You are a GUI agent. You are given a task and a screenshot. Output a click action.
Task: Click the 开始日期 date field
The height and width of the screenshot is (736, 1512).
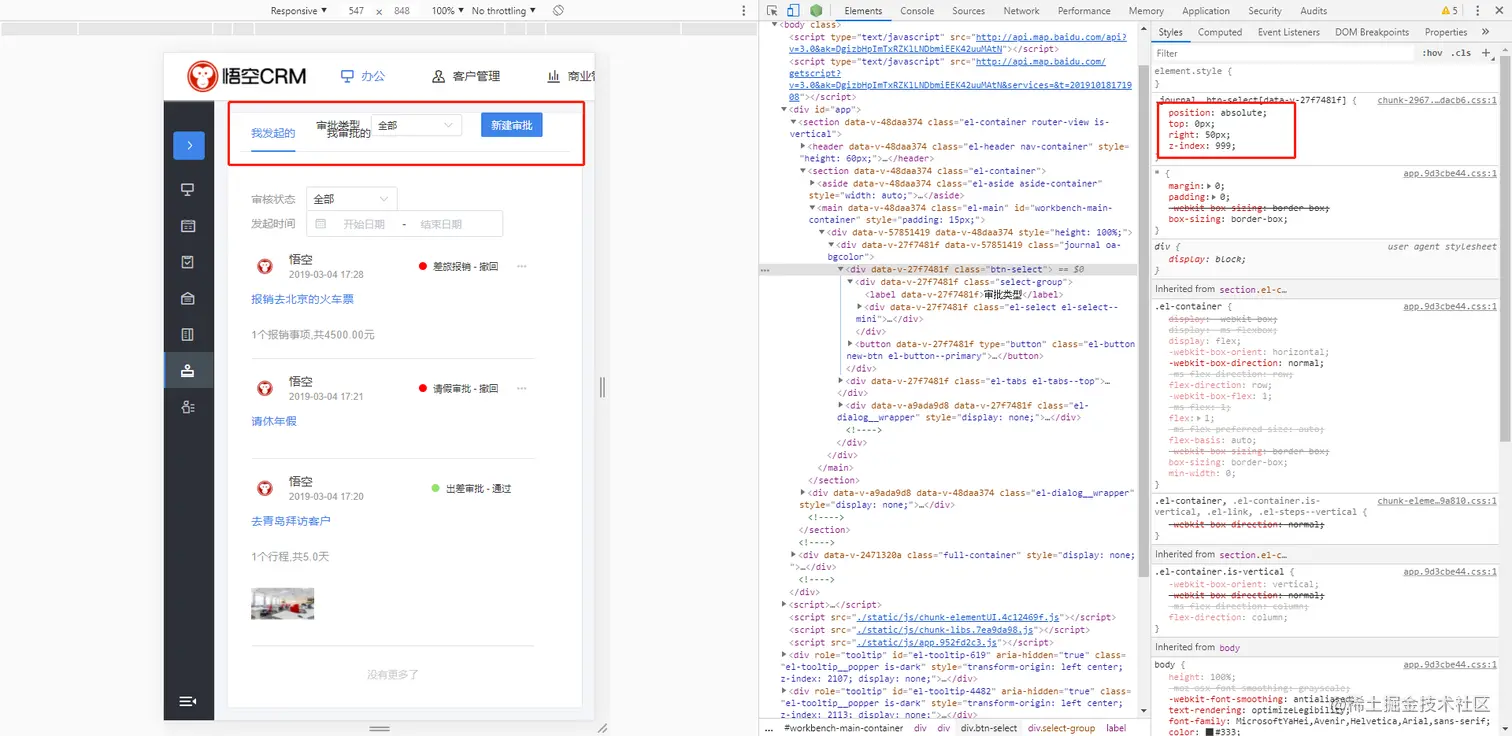pos(364,224)
